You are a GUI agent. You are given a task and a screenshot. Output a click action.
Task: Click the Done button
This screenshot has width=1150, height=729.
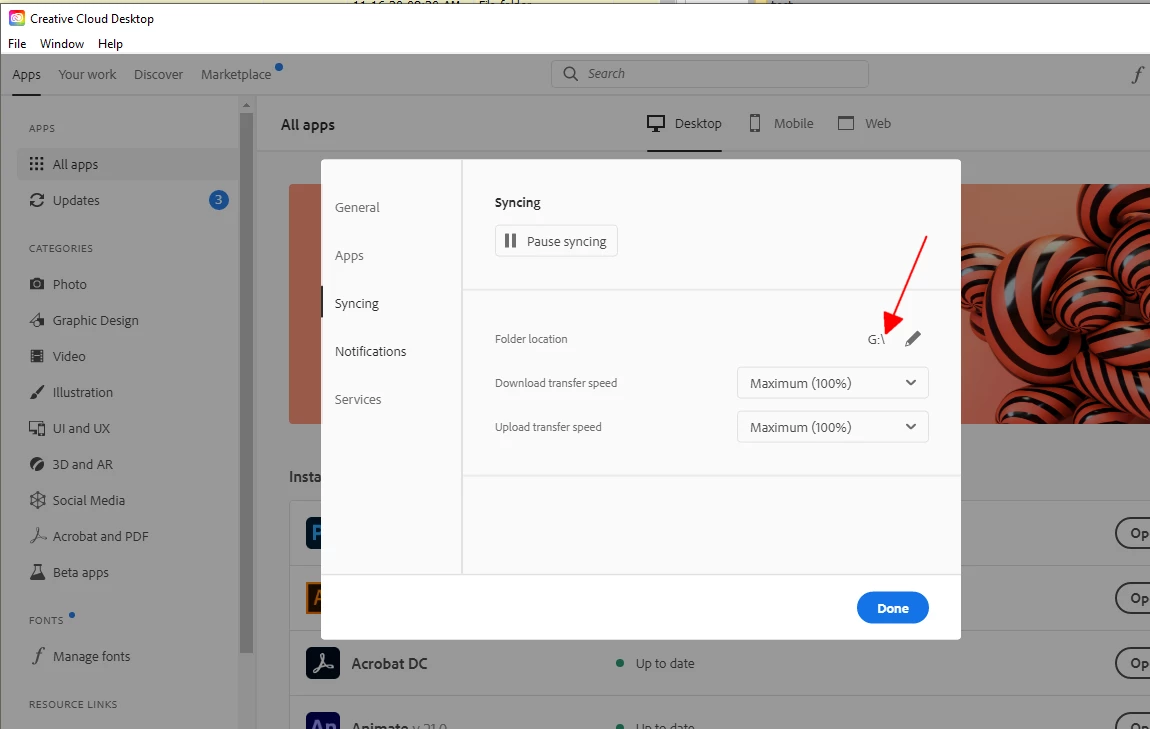click(x=893, y=608)
